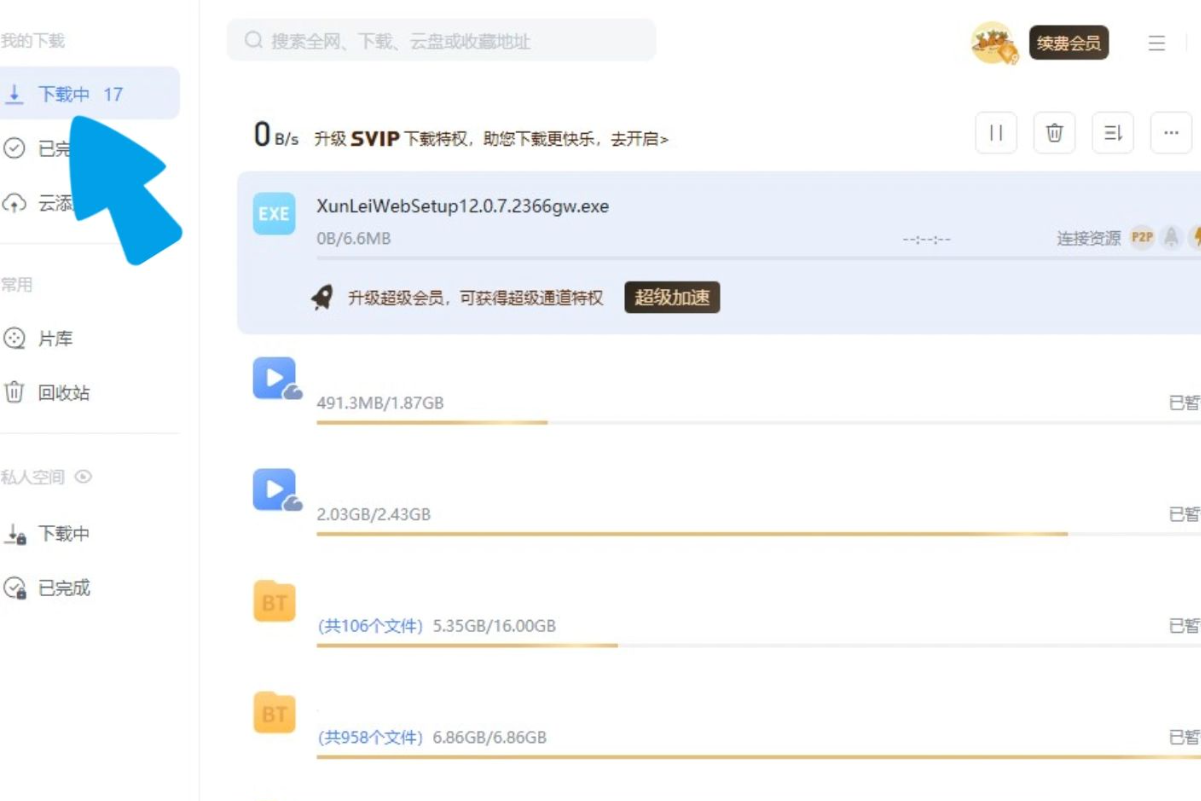The width and height of the screenshot is (1201, 801).
Task: Click the magnifier search icon
Action: [x=254, y=40]
